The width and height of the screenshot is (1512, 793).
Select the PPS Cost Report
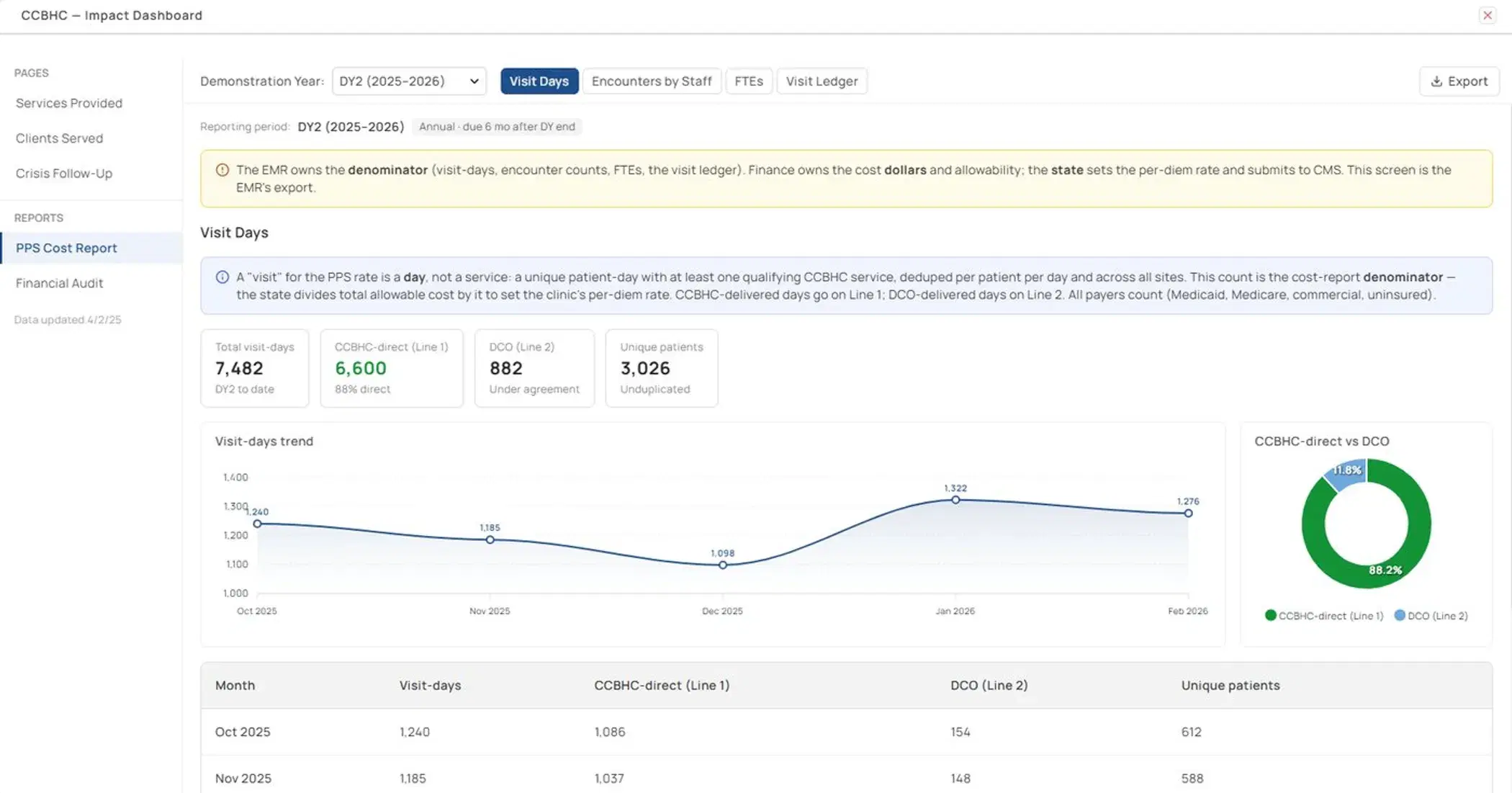91,248
